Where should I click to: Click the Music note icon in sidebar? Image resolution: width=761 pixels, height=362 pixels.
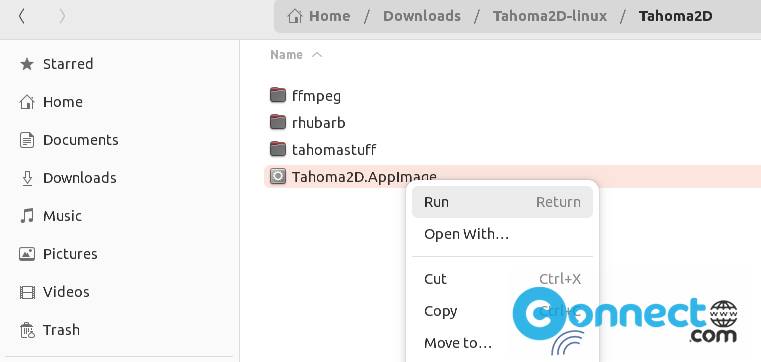click(x=27, y=216)
